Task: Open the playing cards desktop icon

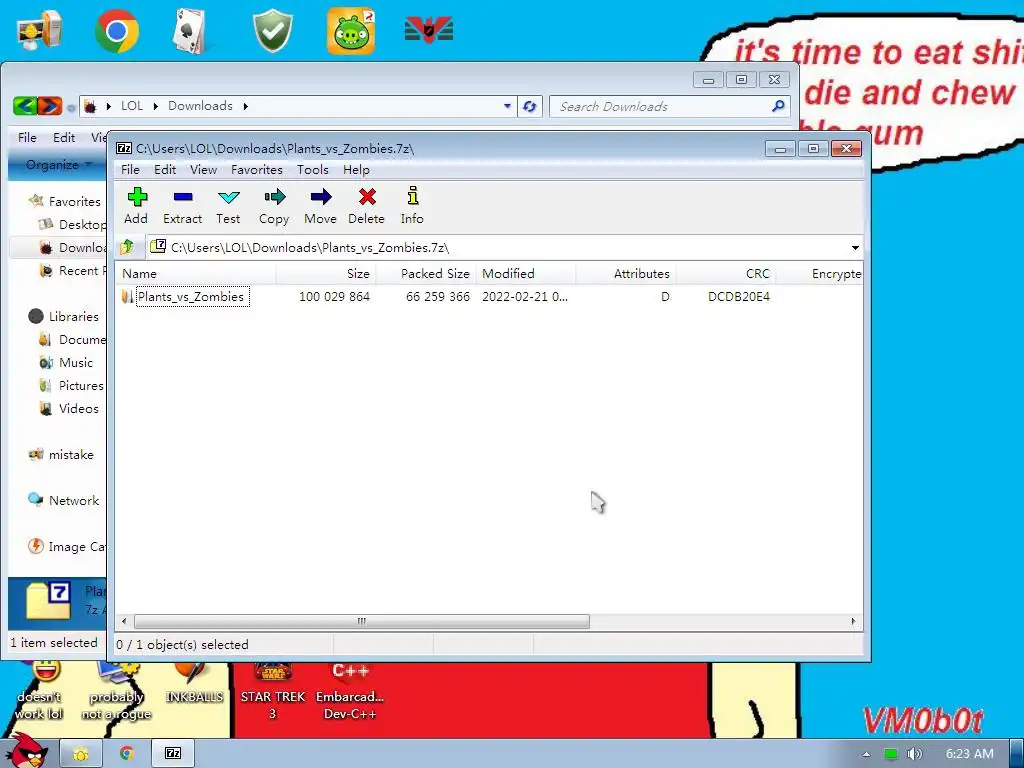Action: [191, 31]
